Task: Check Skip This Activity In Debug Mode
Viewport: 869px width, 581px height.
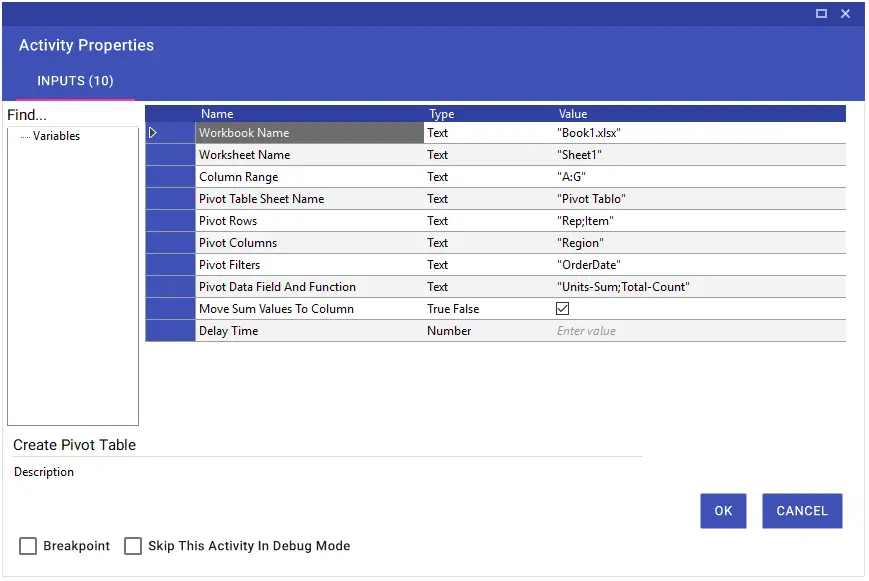Action: click(x=133, y=546)
